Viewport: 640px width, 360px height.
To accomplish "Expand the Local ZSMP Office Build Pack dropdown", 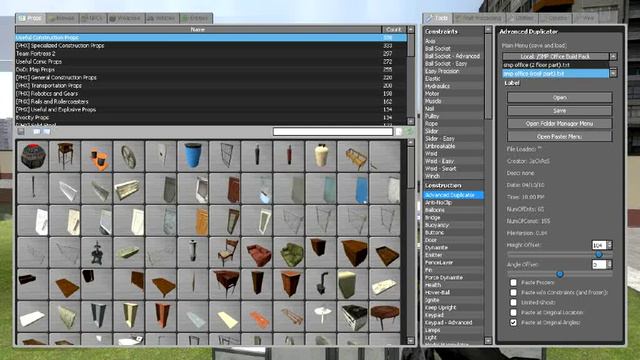I will [559, 56].
